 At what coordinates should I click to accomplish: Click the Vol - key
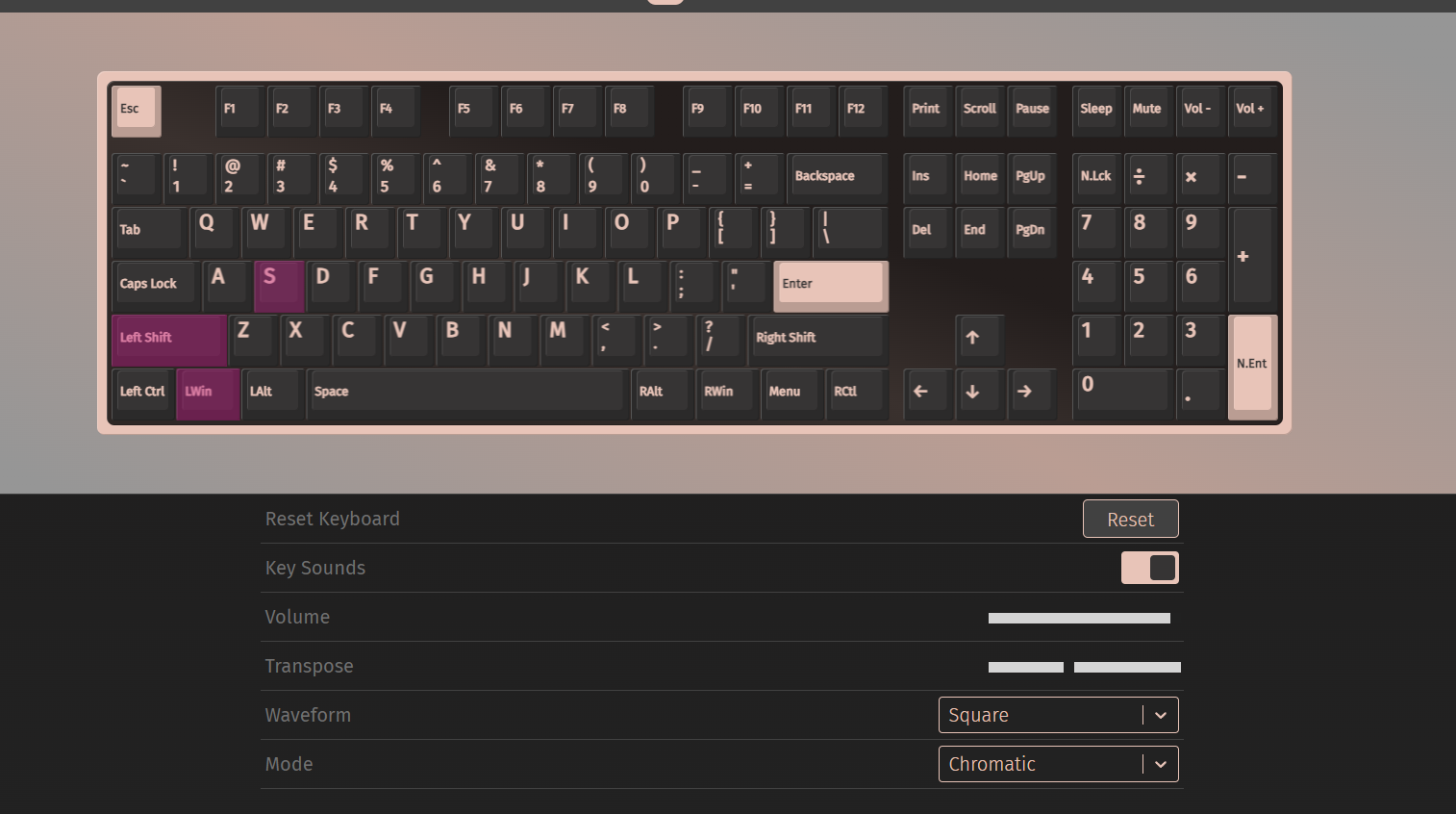click(1200, 111)
